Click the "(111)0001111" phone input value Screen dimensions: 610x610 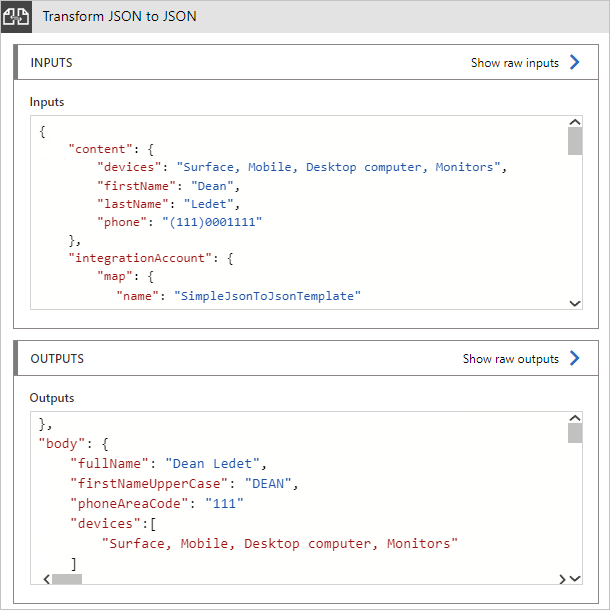tap(218, 222)
